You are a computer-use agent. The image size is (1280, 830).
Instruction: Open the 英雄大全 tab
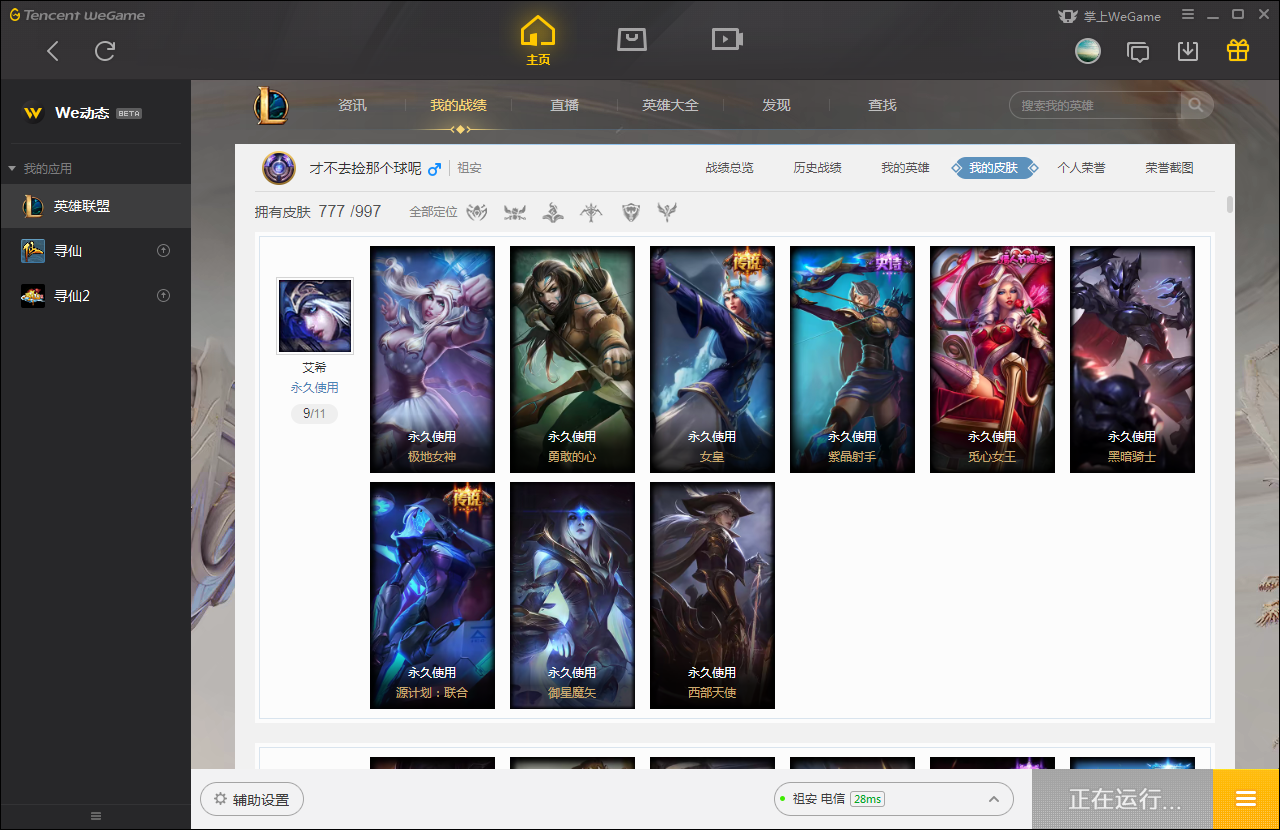pyautogui.click(x=670, y=105)
